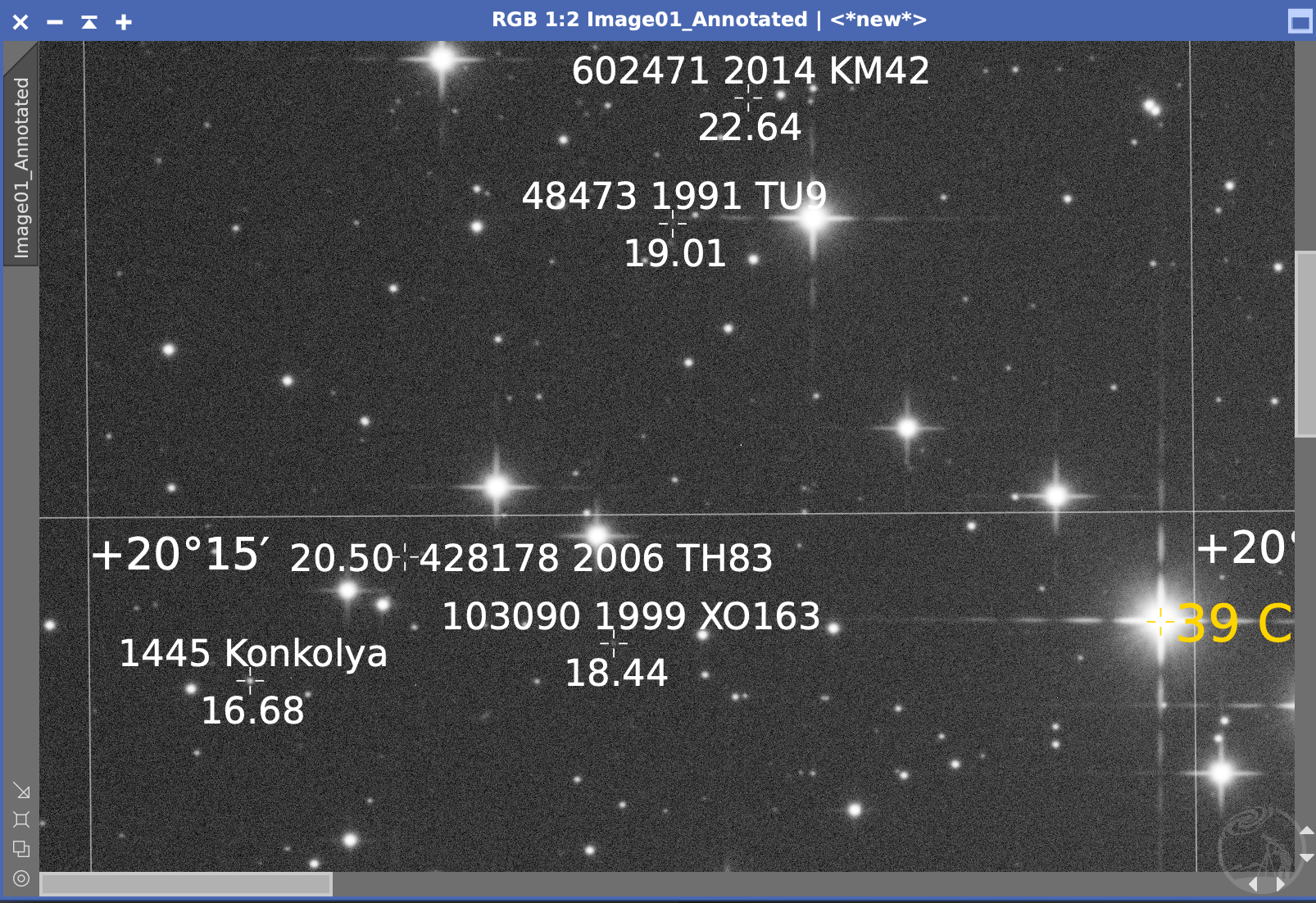Click the 48473 1991 TU9 annotation label
The image size is (1316, 903).
[x=674, y=197]
